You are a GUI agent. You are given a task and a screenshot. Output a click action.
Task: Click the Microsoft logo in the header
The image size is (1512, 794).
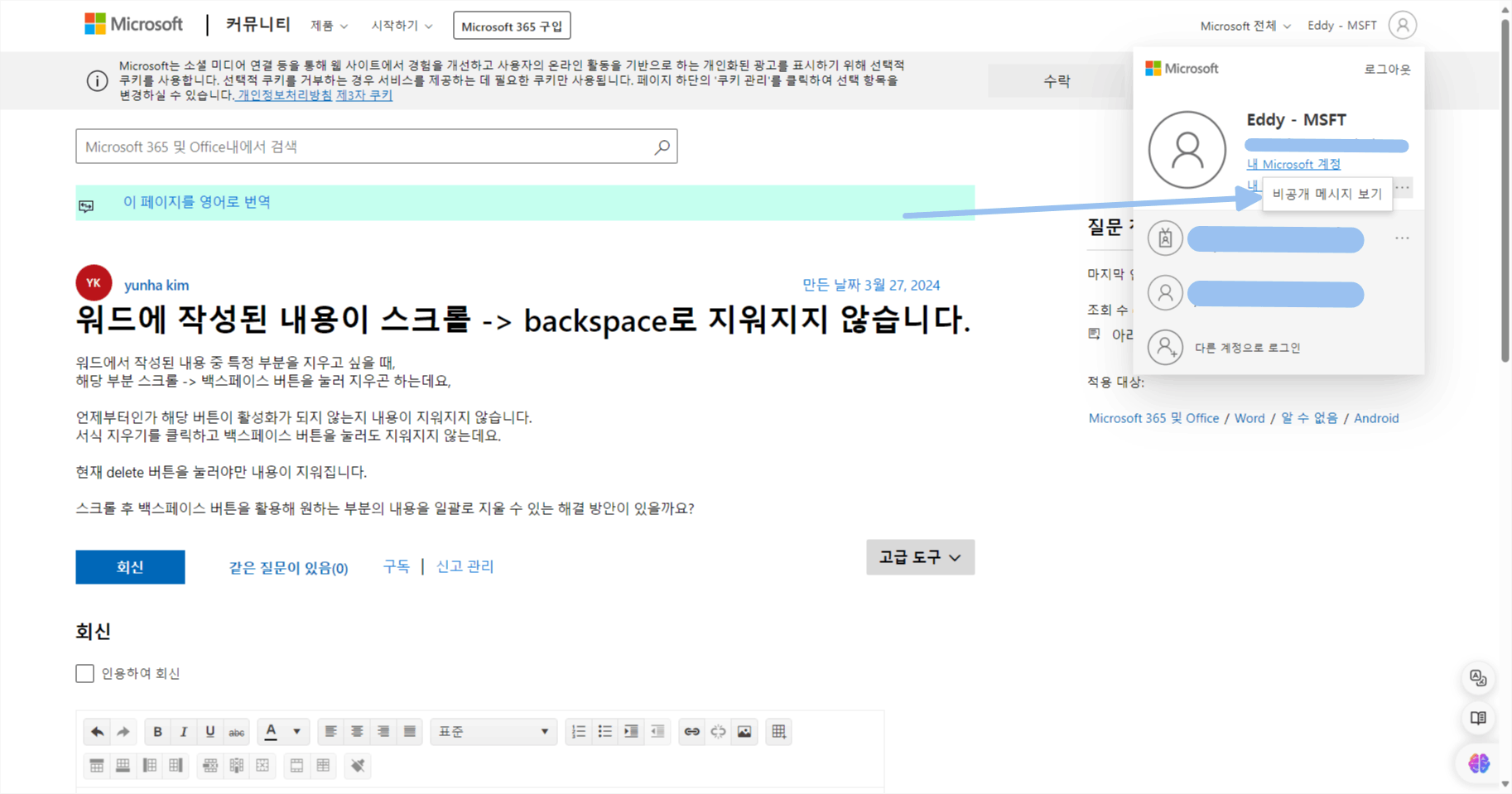click(x=133, y=24)
